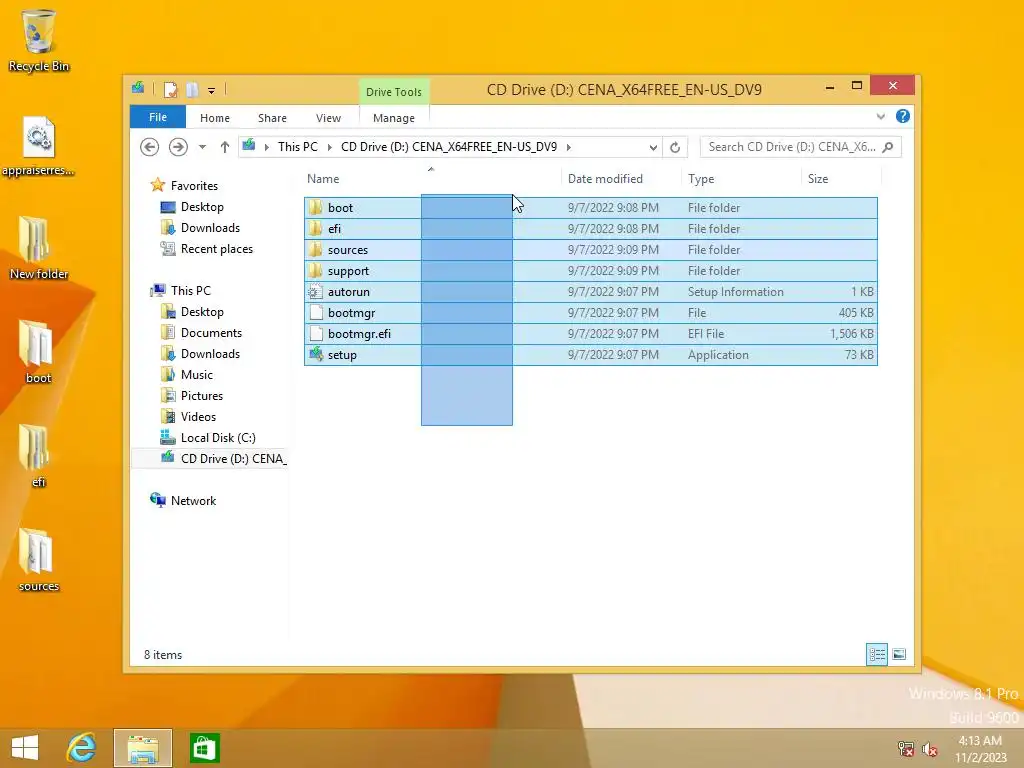Expand the chevron after This PC breadcrumb
1024x768 pixels.
[330, 147]
